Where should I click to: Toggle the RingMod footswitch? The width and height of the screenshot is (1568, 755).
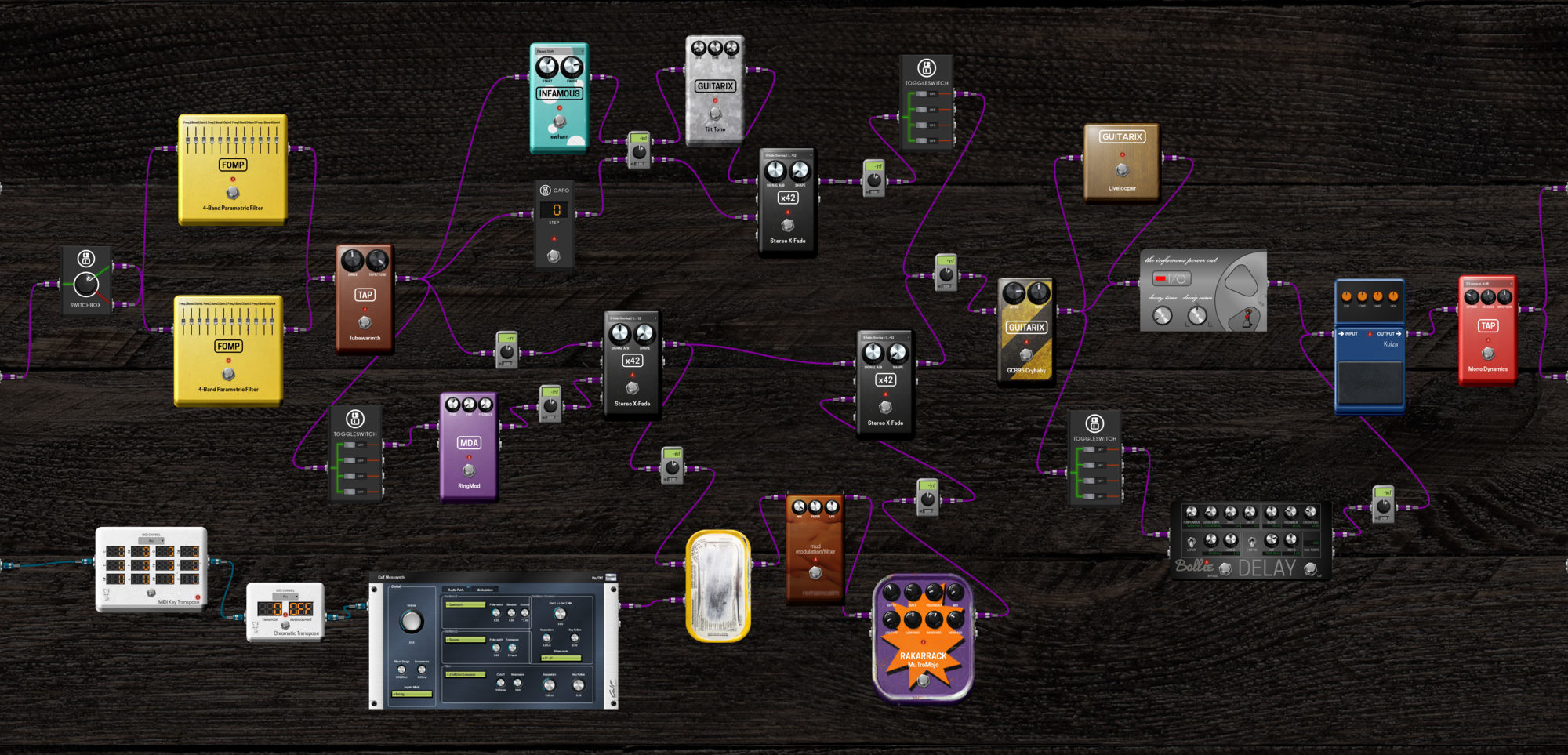point(469,470)
